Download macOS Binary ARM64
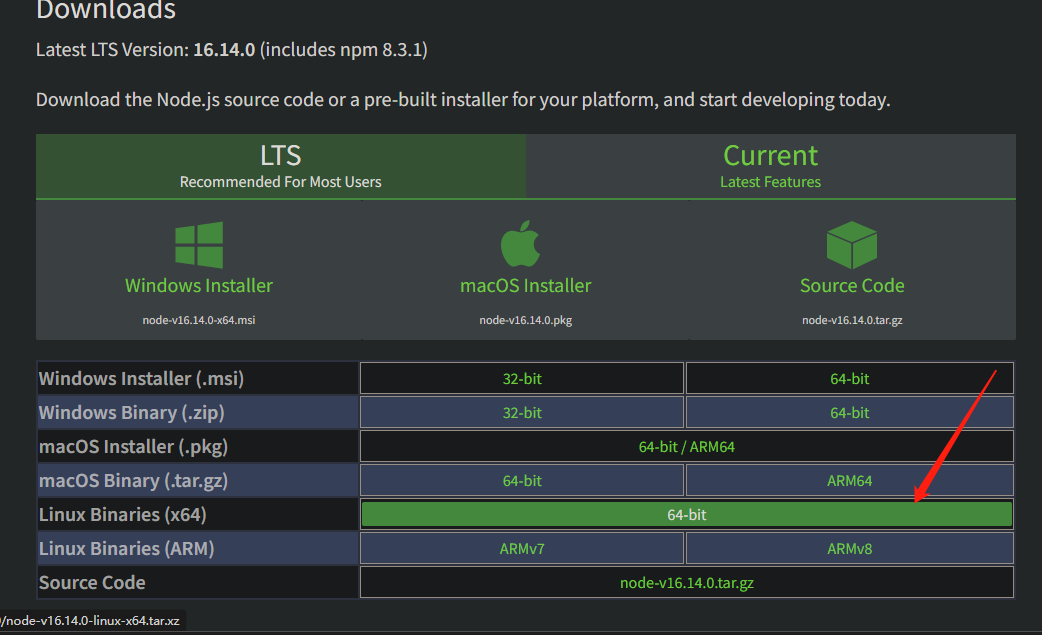Screen dimensions: 1042x635 [849, 480]
